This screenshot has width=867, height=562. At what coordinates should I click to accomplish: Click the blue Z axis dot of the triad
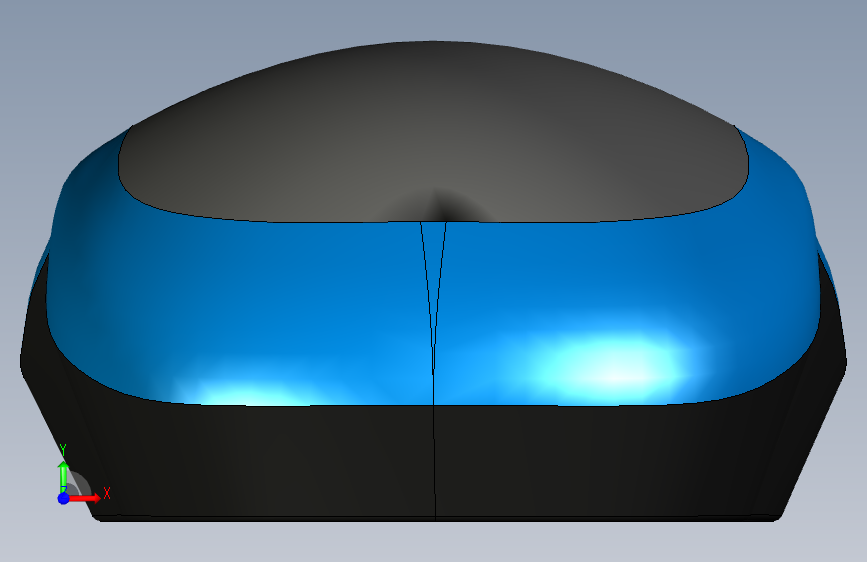tap(64, 498)
